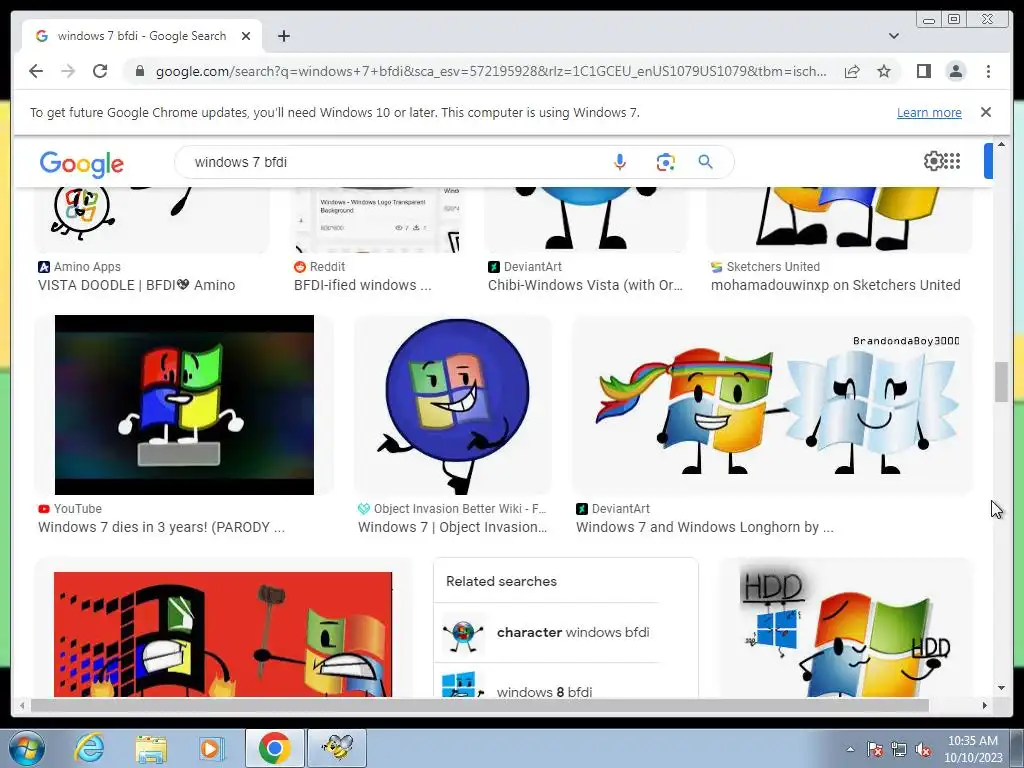Screen dimensions: 1024x768
Task: Bookmark this tab with the star icon
Action: point(884,71)
